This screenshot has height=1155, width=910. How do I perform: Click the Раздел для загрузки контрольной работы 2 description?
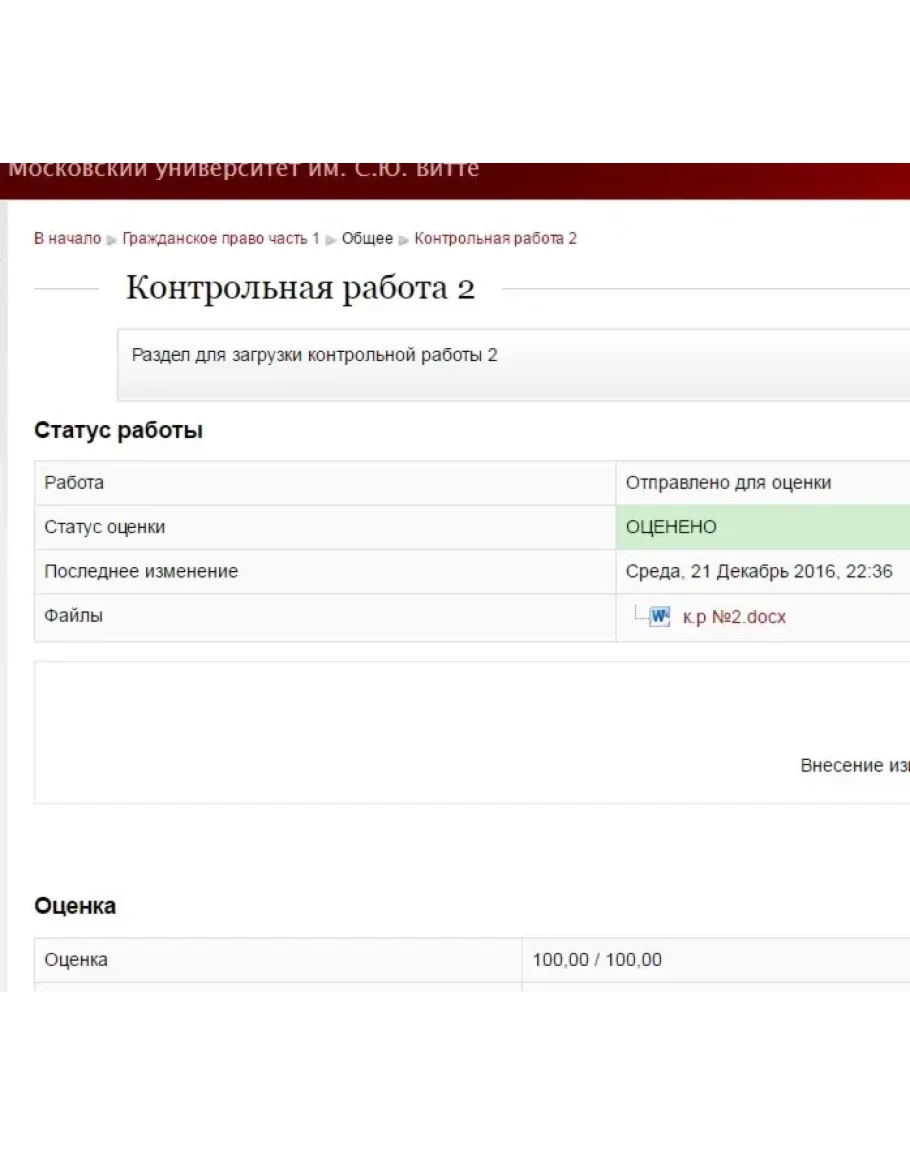pos(315,355)
